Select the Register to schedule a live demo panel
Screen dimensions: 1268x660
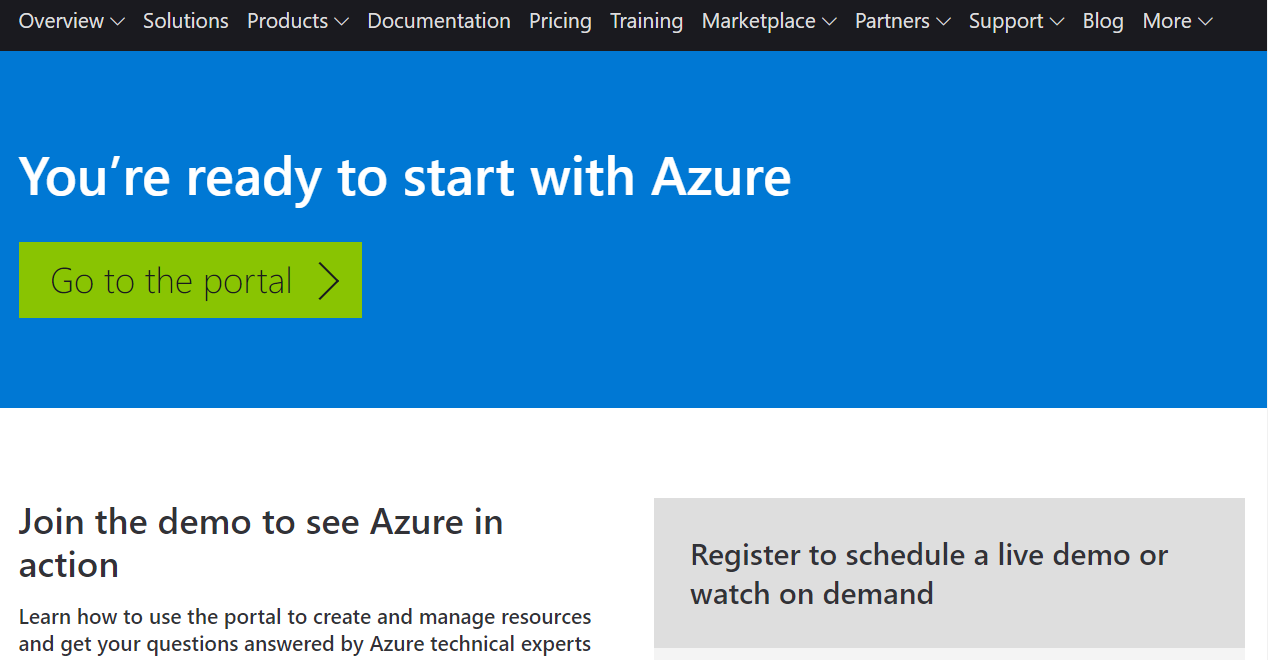click(x=948, y=573)
